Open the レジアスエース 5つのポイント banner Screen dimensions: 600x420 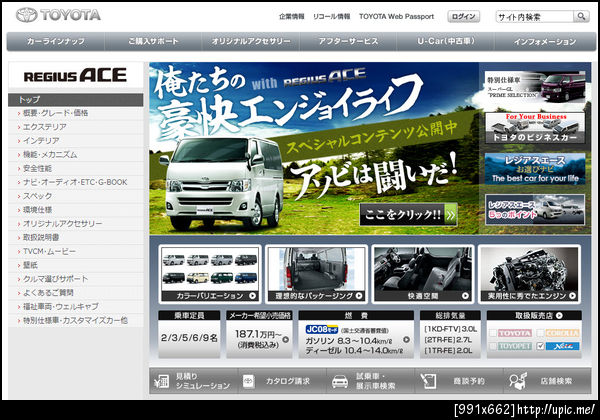535,210
